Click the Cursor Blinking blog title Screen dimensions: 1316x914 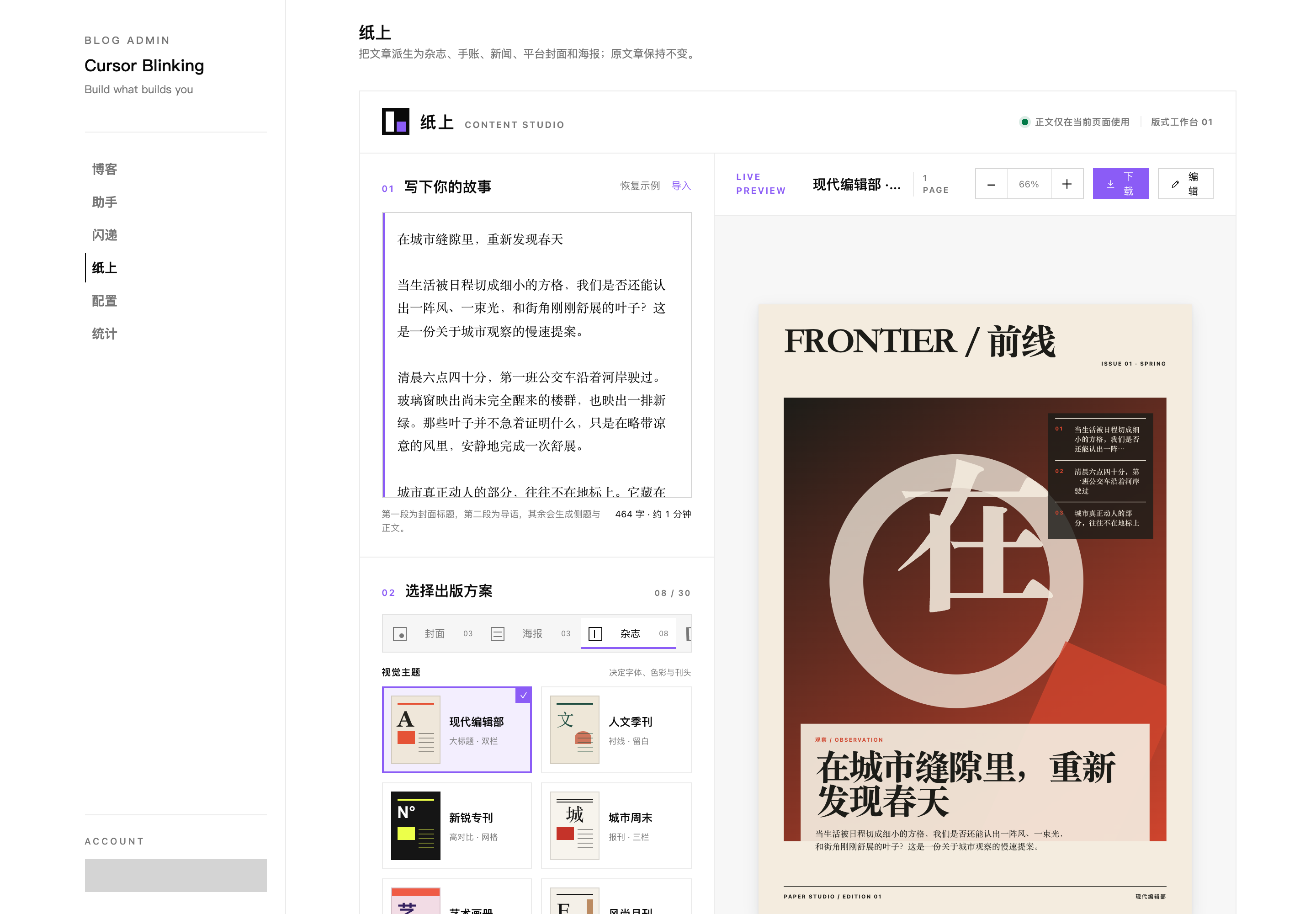[x=144, y=65]
